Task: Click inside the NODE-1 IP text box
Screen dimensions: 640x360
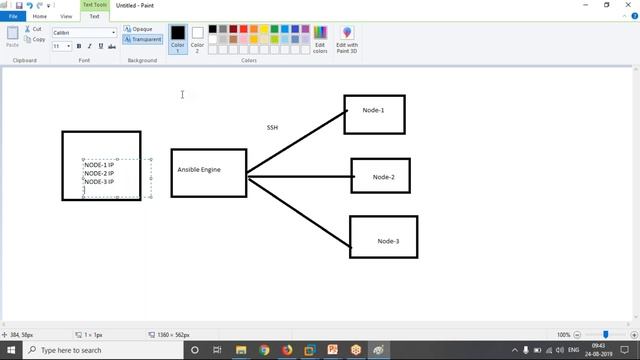Action: [117, 178]
